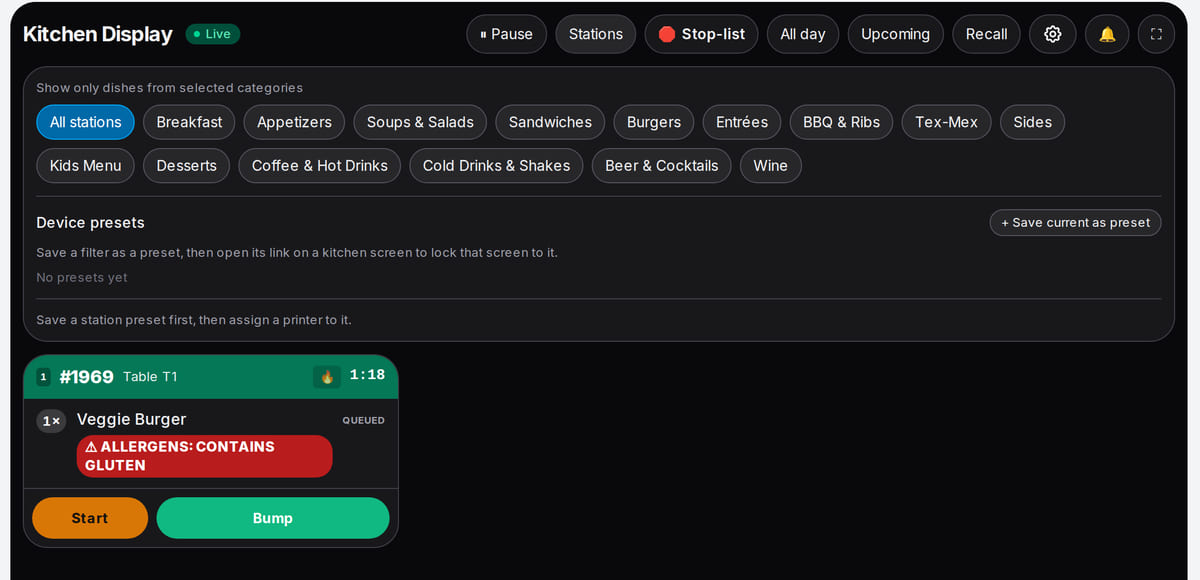Click the course number badge beside #1969
The width and height of the screenshot is (1200, 580).
click(43, 377)
